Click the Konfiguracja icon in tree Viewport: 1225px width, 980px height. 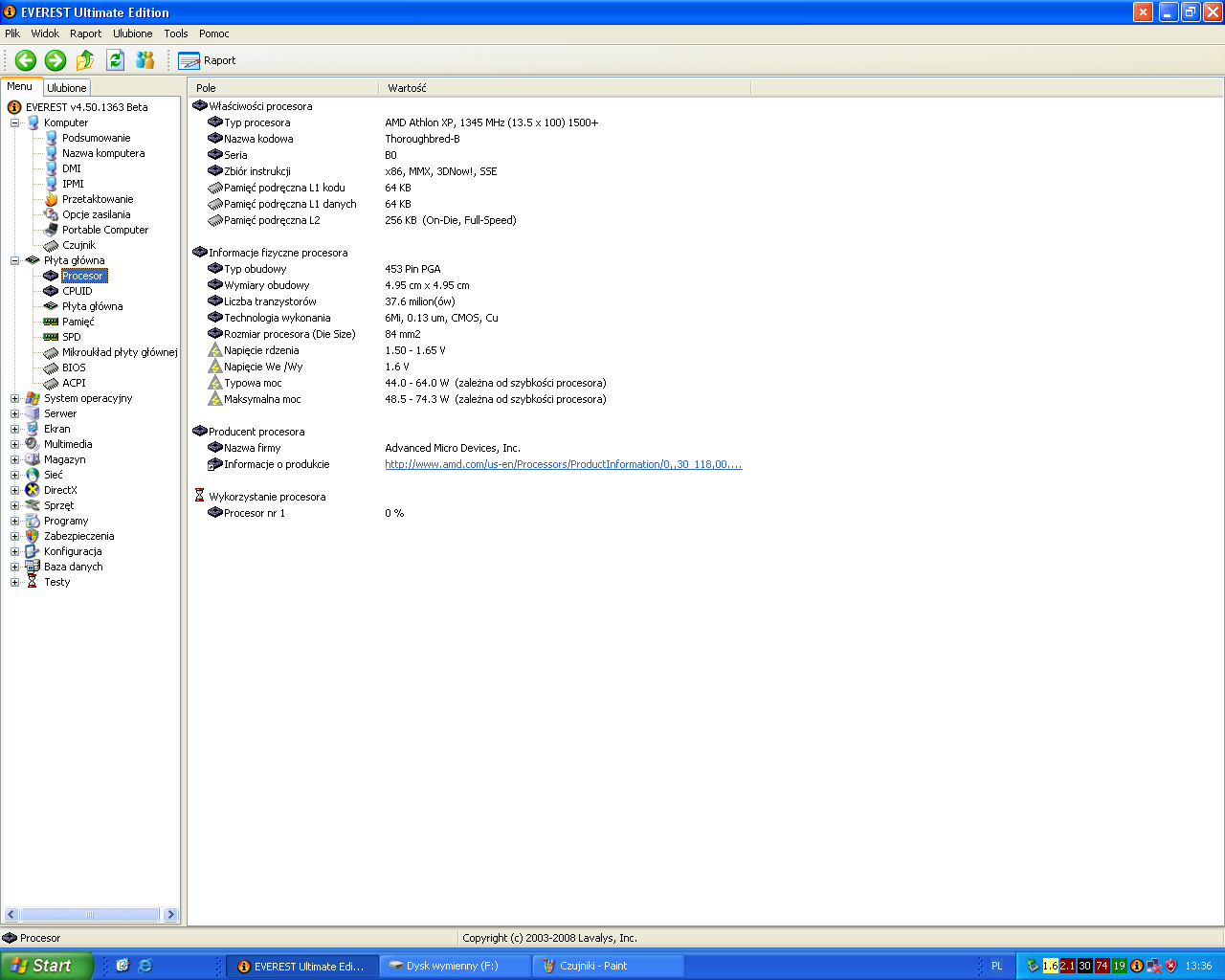click(x=33, y=551)
